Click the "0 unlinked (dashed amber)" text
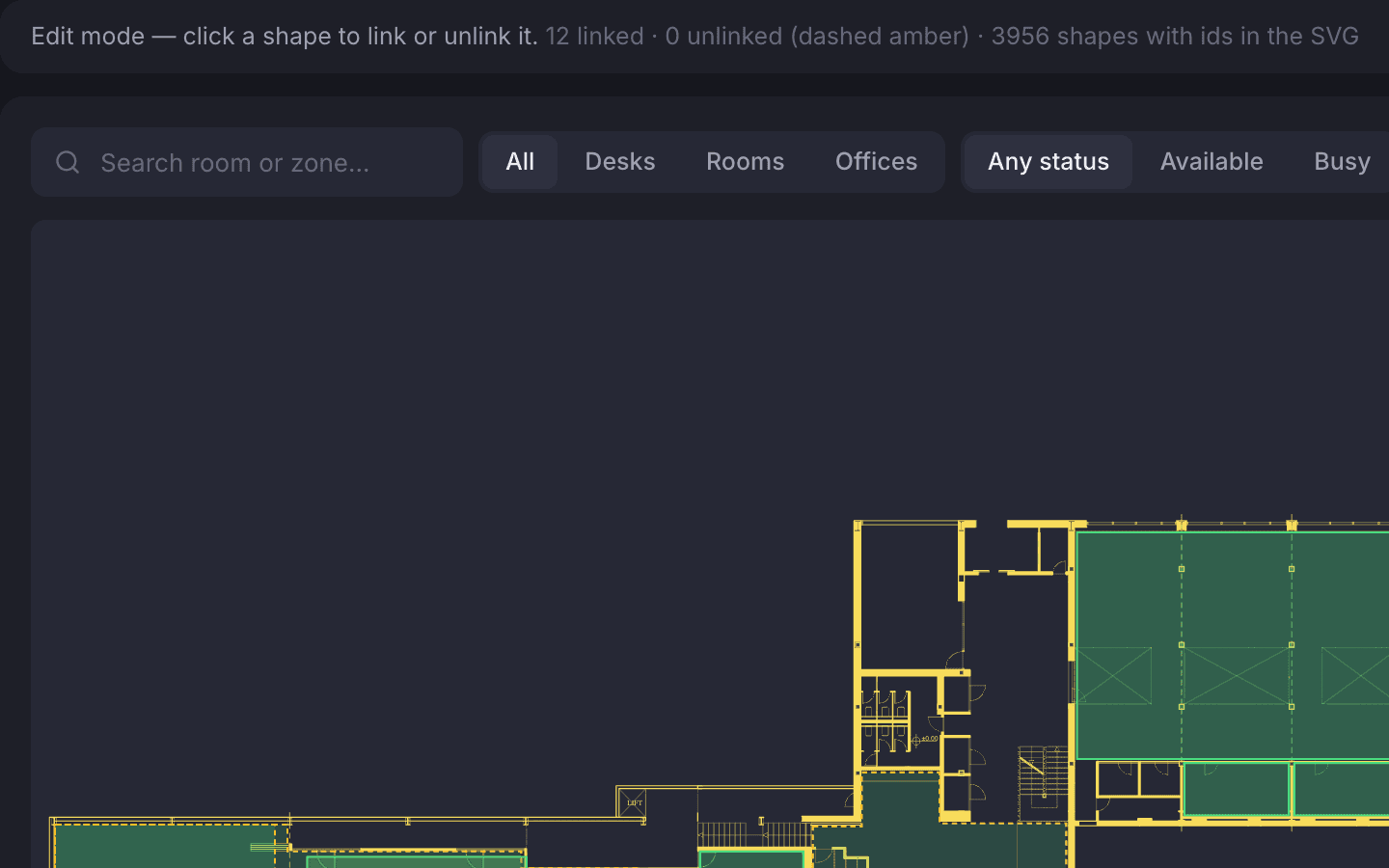Viewport: 1389px width, 868px height. [x=817, y=36]
